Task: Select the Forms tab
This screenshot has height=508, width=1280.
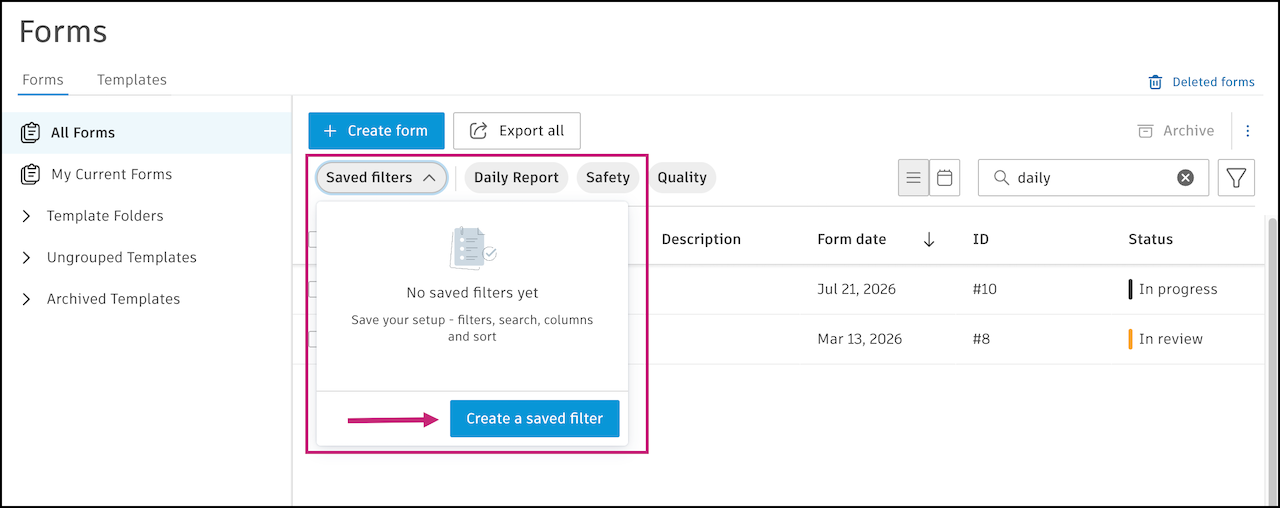Action: [42, 80]
